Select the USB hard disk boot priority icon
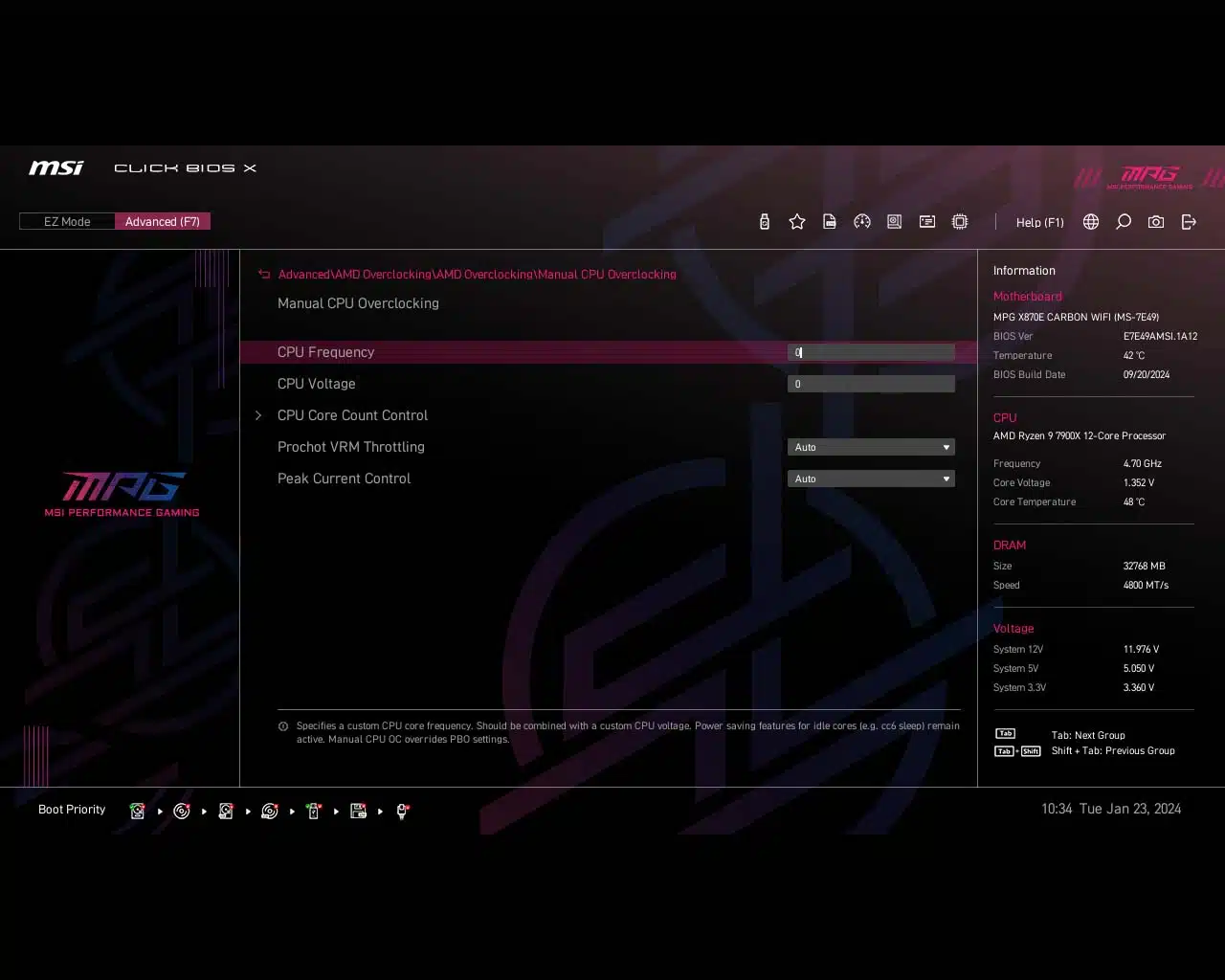 click(x=226, y=812)
